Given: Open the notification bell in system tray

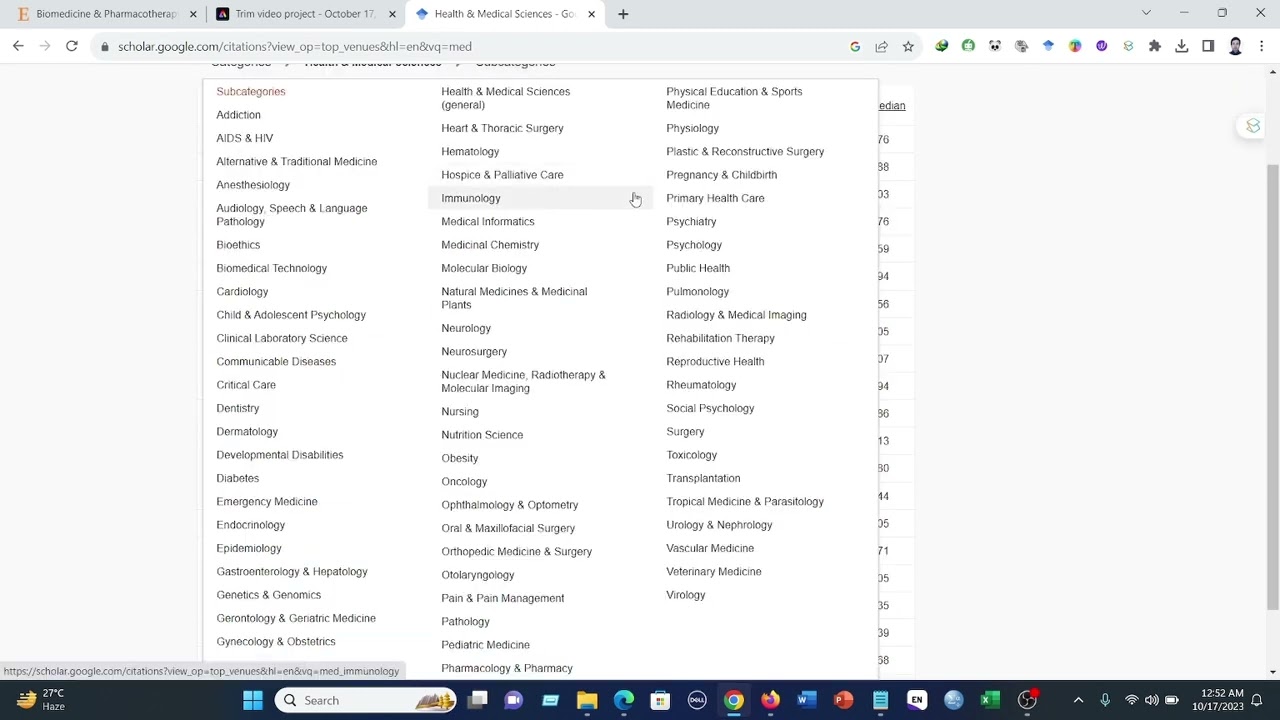Looking at the screenshot, I should 1257,700.
